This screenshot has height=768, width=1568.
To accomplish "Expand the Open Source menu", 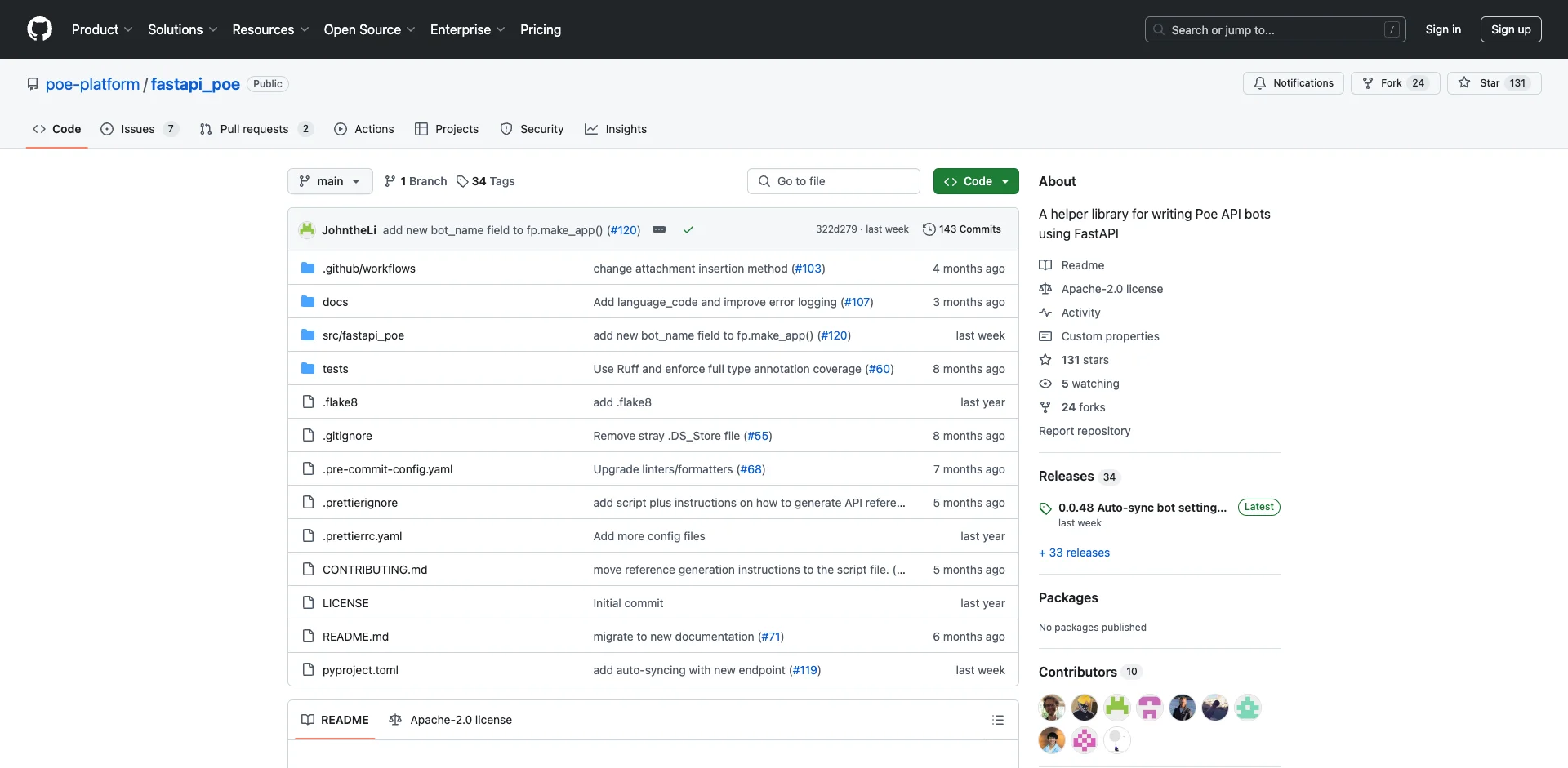I will tap(370, 29).
